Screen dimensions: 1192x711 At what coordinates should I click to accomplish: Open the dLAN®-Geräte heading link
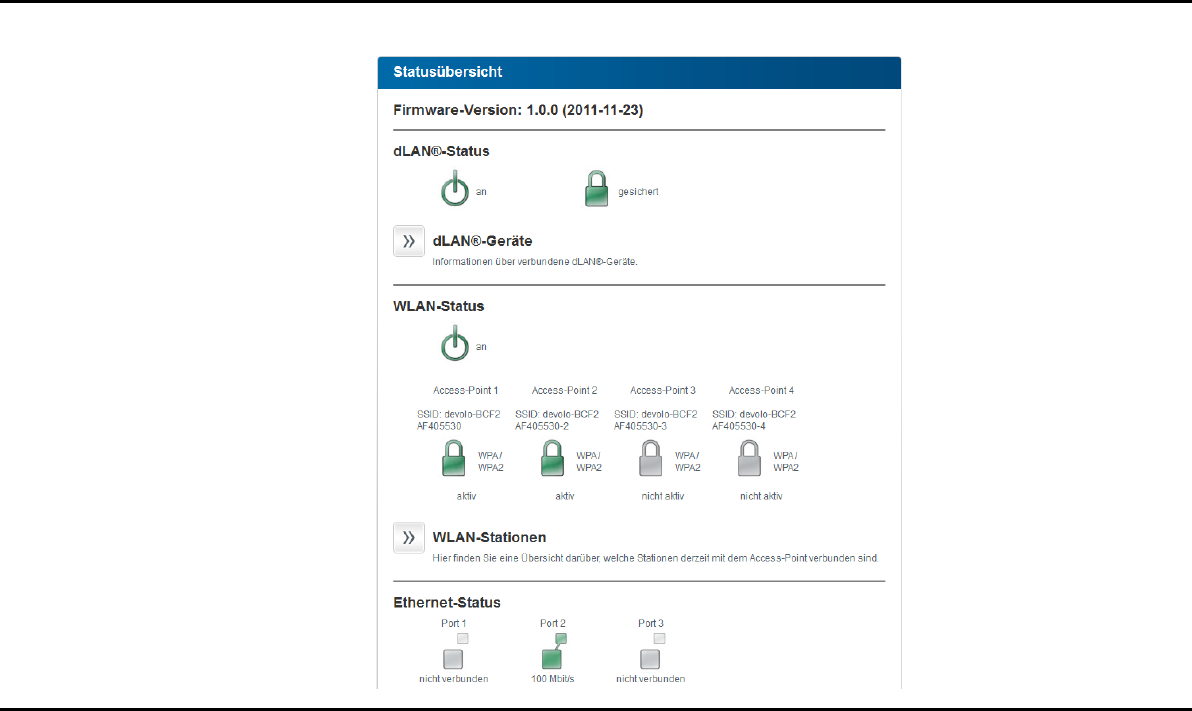[x=482, y=241]
